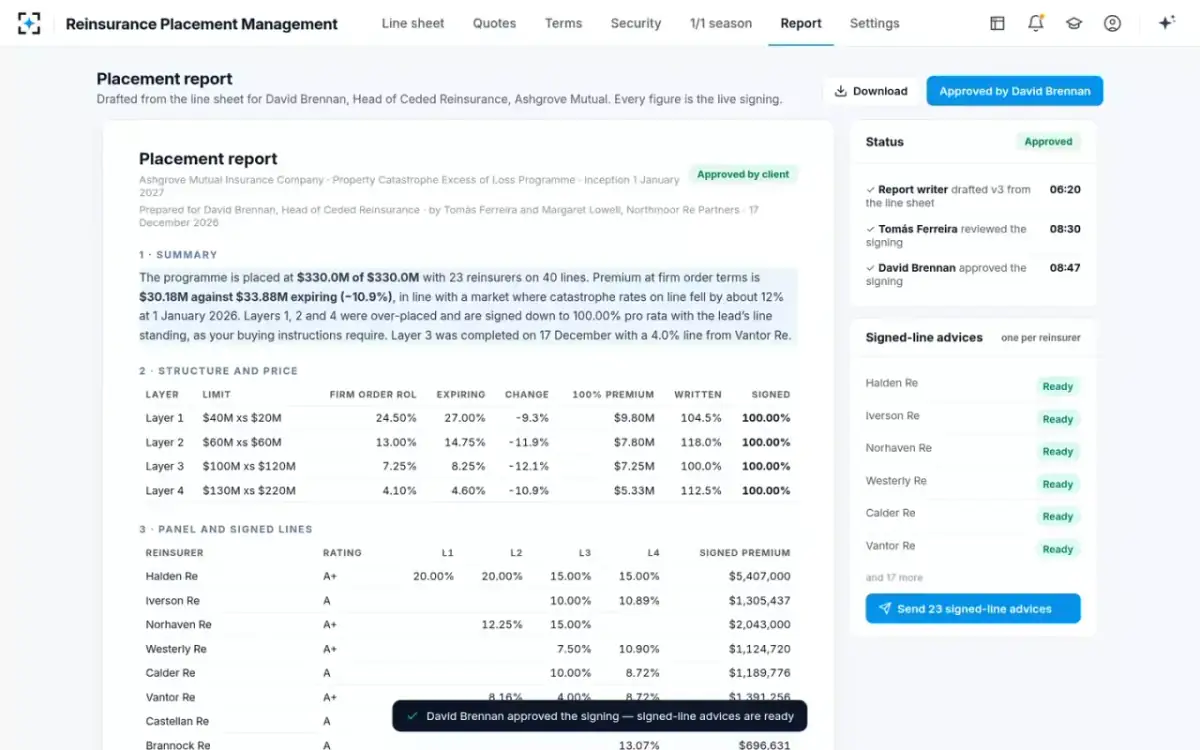Click Ready badge for Vantor Re advice
This screenshot has height=750, width=1200.
click(x=1057, y=549)
